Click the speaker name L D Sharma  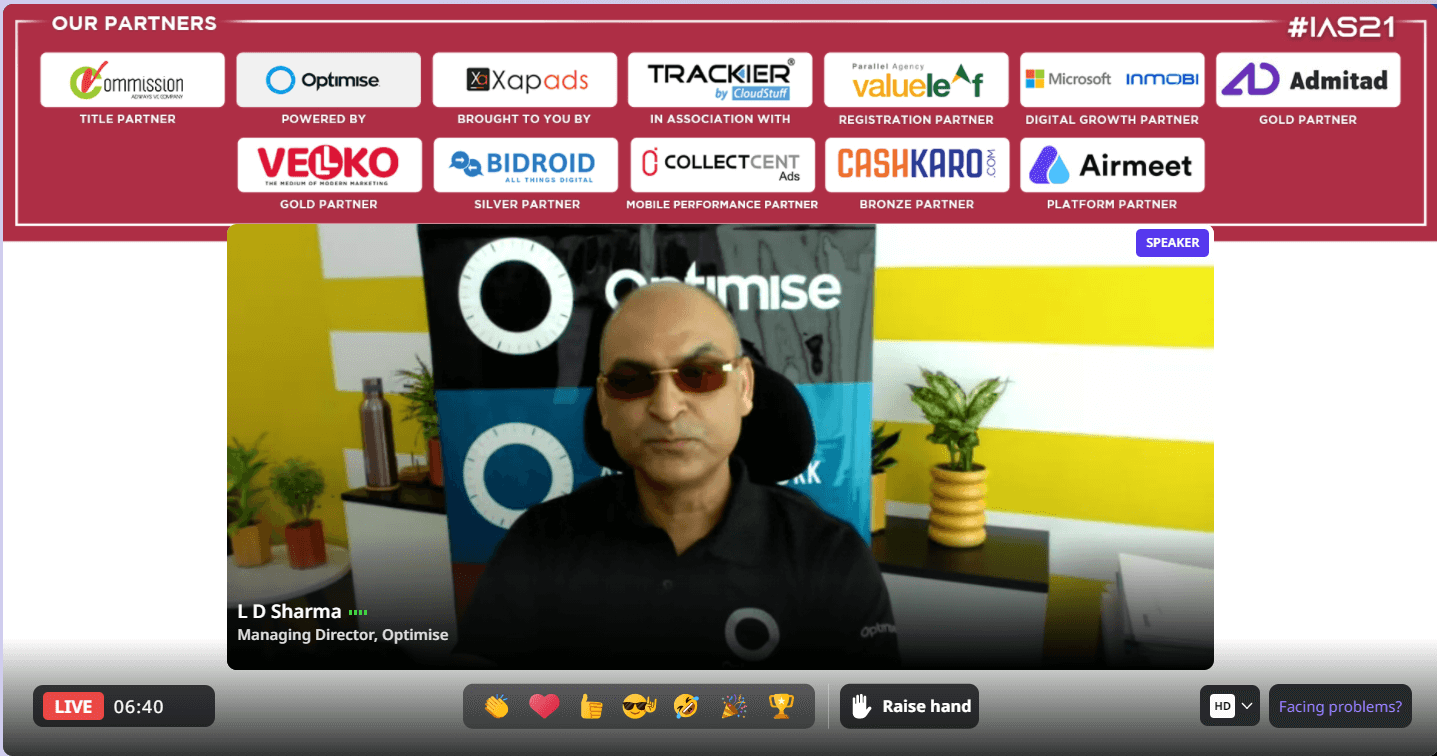tap(289, 611)
